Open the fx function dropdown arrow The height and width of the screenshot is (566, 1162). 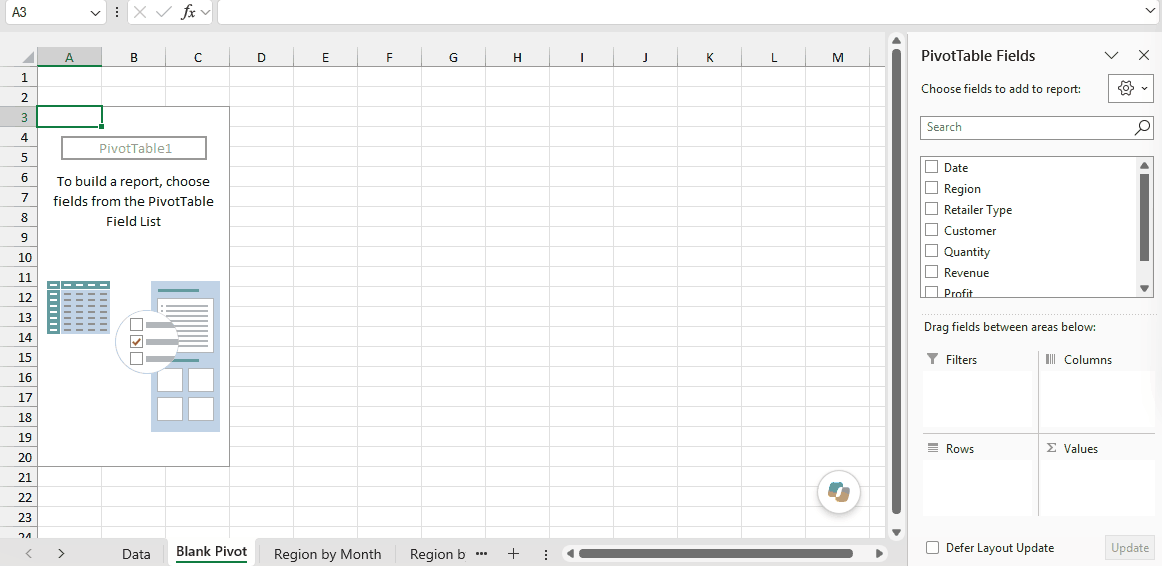[205, 13]
